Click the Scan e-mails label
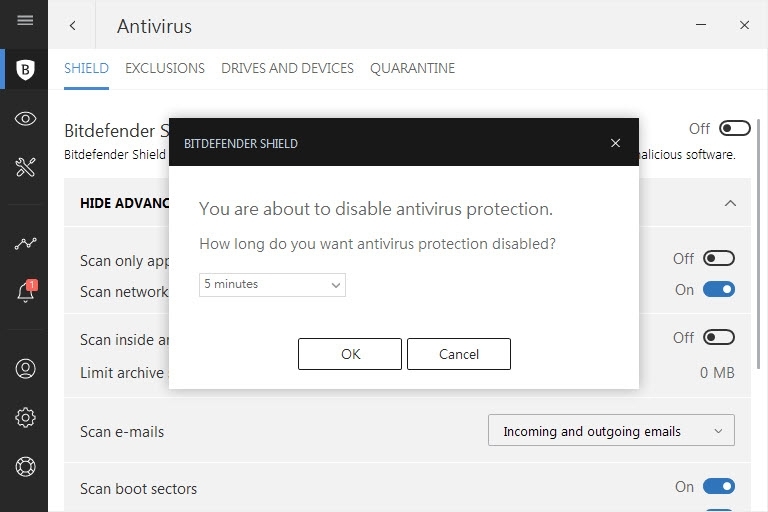The height and width of the screenshot is (512, 768). (x=122, y=432)
